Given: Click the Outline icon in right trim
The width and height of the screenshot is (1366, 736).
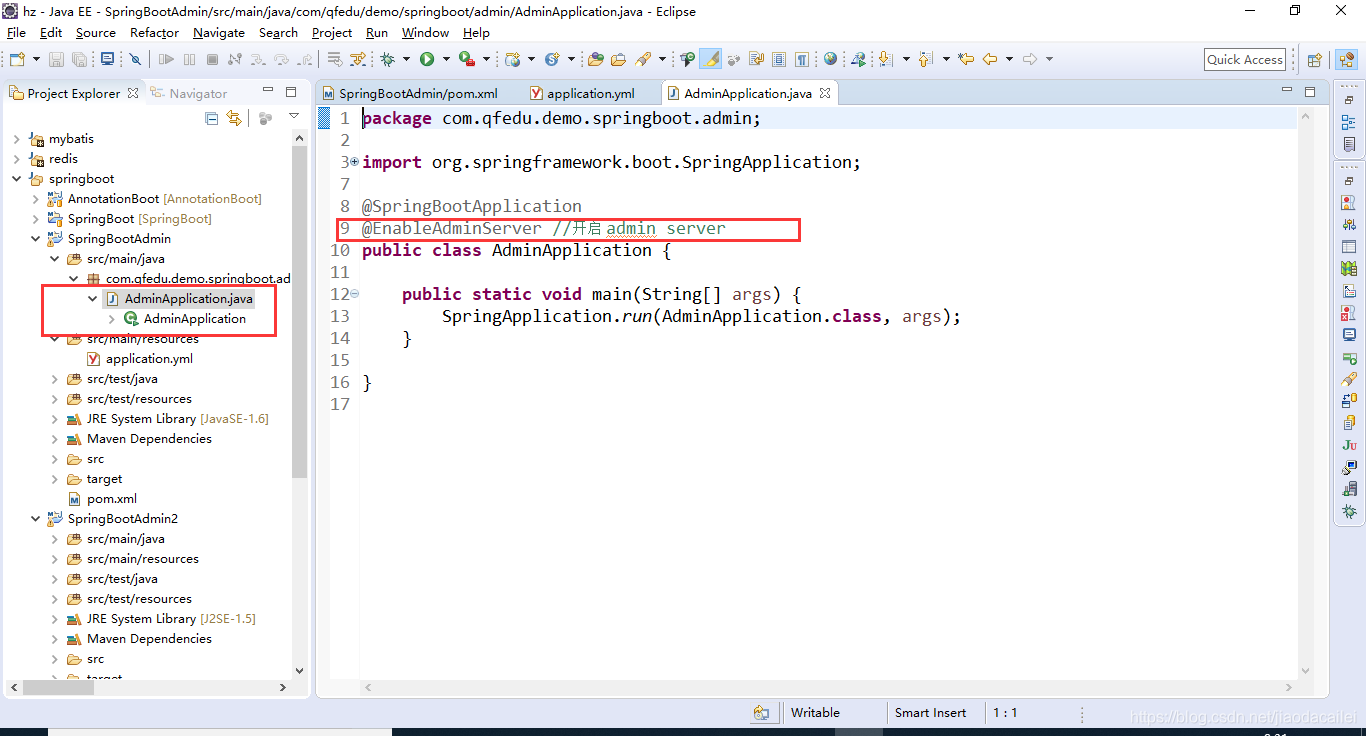Looking at the screenshot, I should (x=1349, y=122).
